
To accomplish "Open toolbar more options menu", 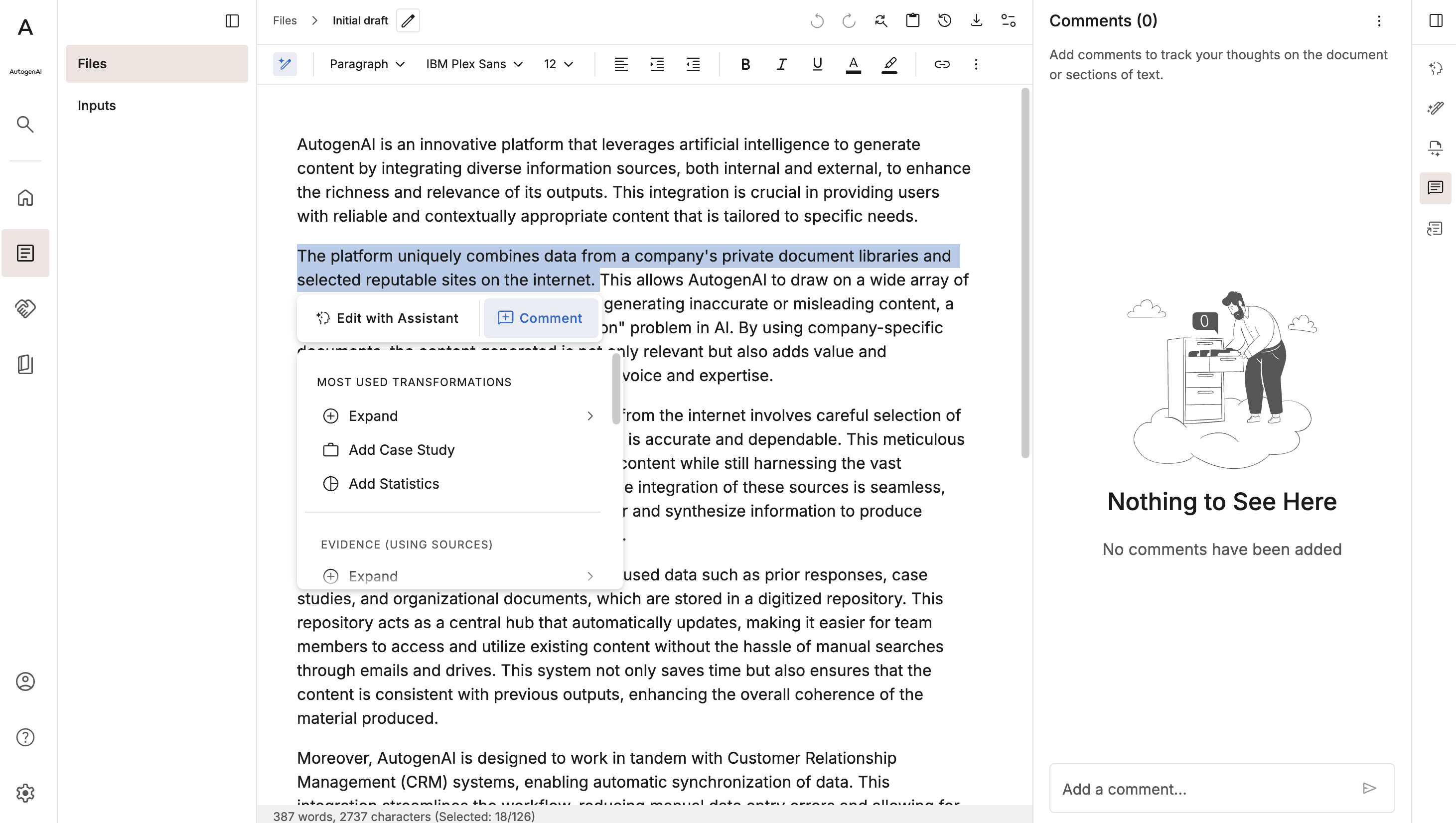I will pos(976,64).
